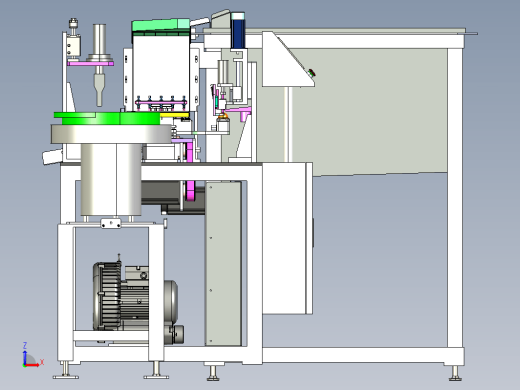Pick the wide gray ring under the green disk

pos(111,134)
